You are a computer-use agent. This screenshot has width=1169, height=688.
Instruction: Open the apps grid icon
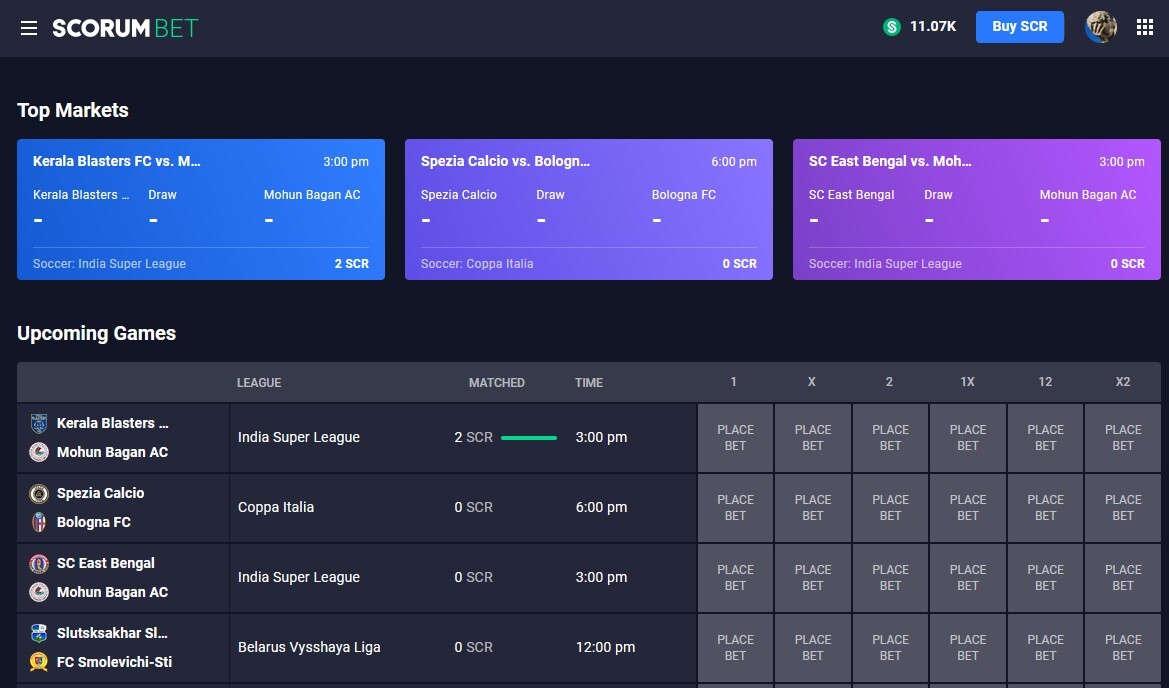tap(1145, 28)
